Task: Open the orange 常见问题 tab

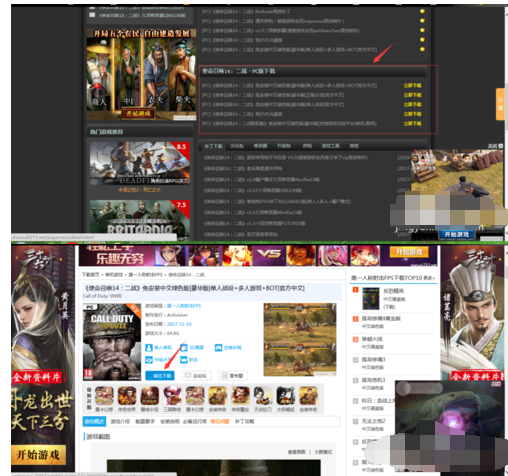Action: point(220,421)
